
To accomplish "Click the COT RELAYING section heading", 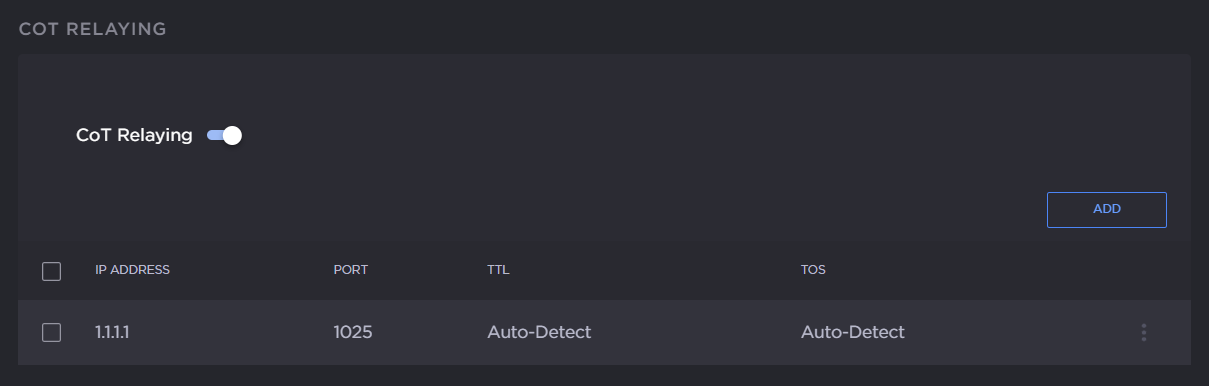I will click(x=92, y=29).
